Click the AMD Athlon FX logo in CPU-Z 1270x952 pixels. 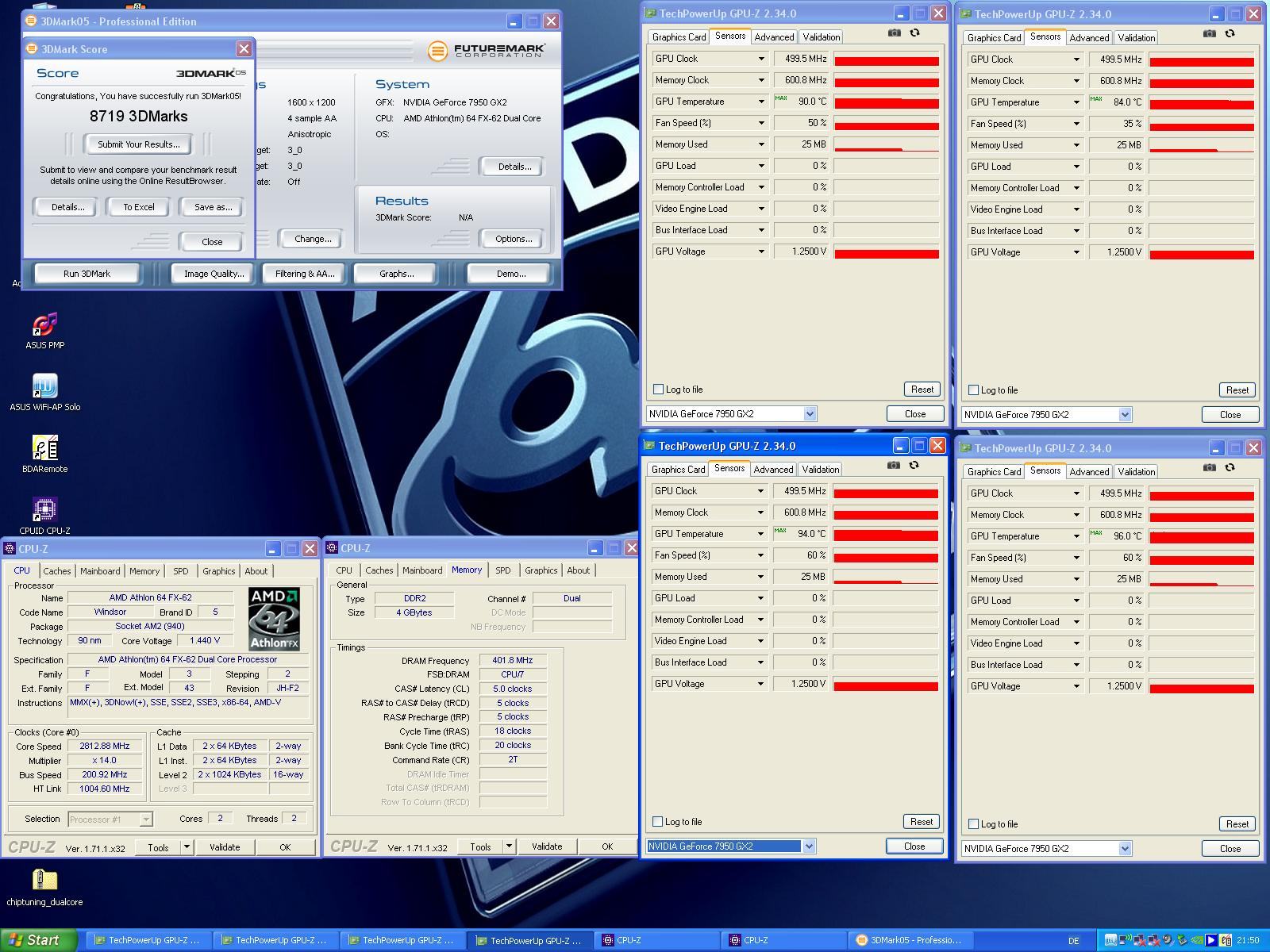tap(274, 619)
